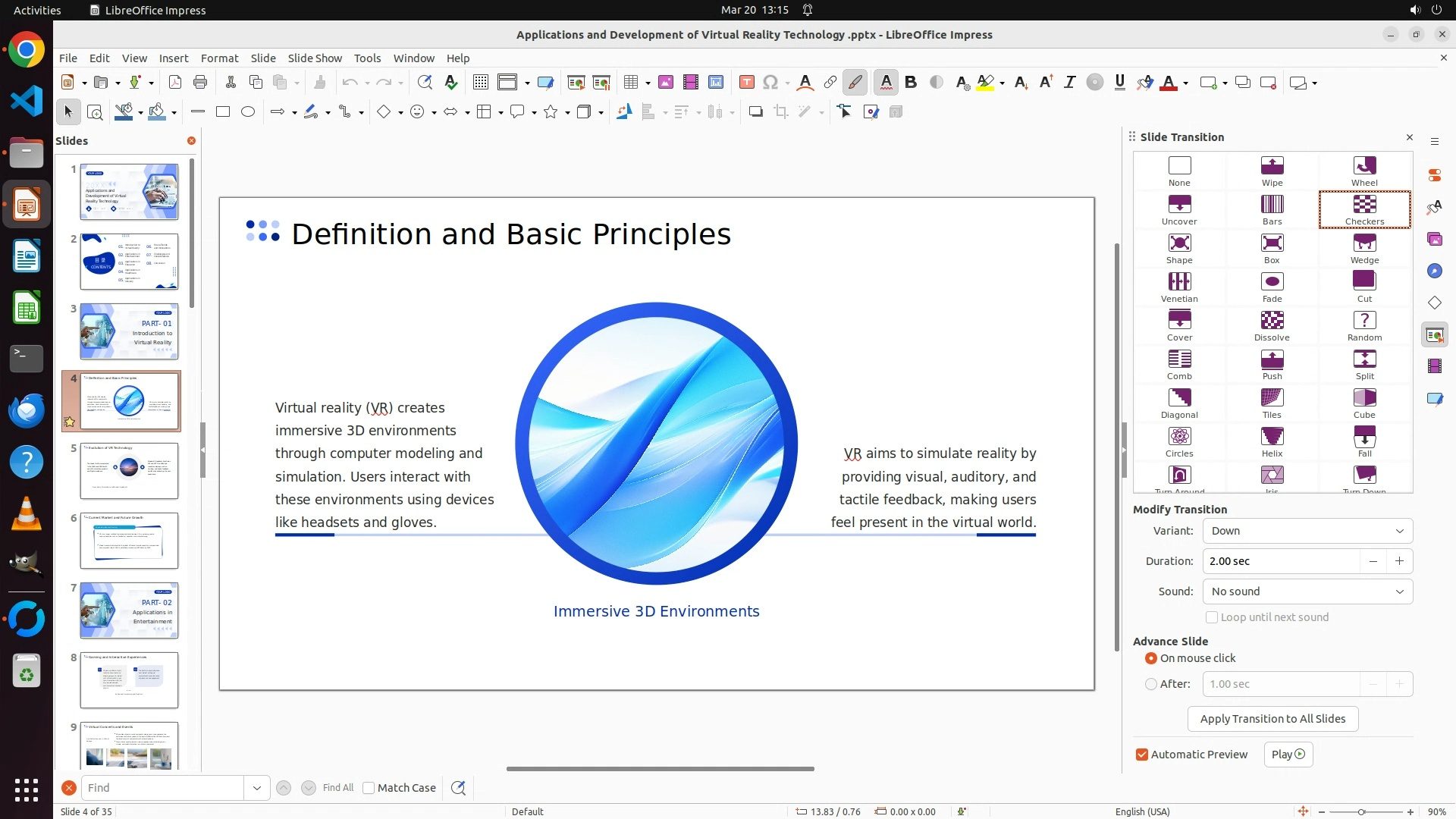Open the Slide Show menu

click(x=315, y=58)
